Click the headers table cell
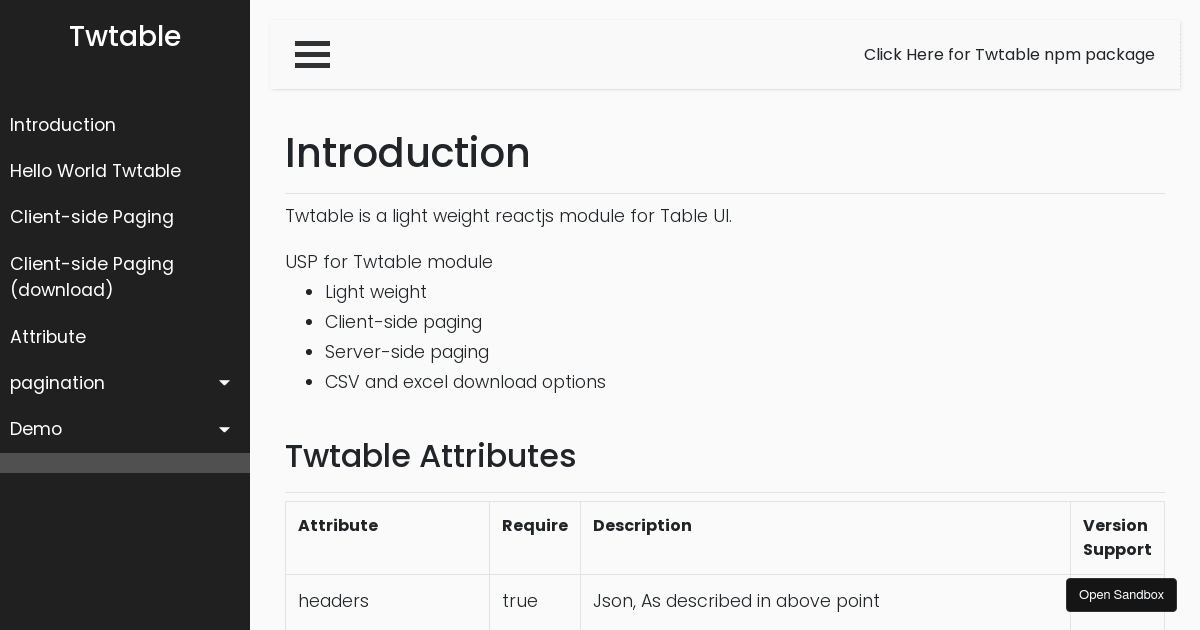Viewport: 1200px width, 630px height. [x=334, y=601]
